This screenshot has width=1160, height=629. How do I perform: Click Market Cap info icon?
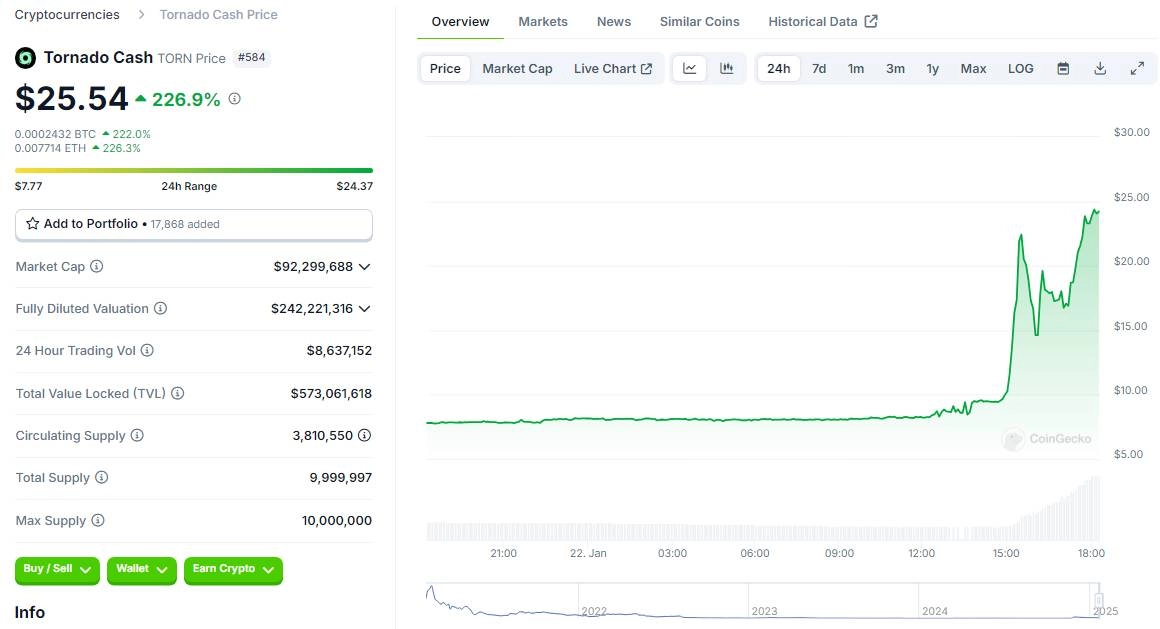tap(97, 267)
